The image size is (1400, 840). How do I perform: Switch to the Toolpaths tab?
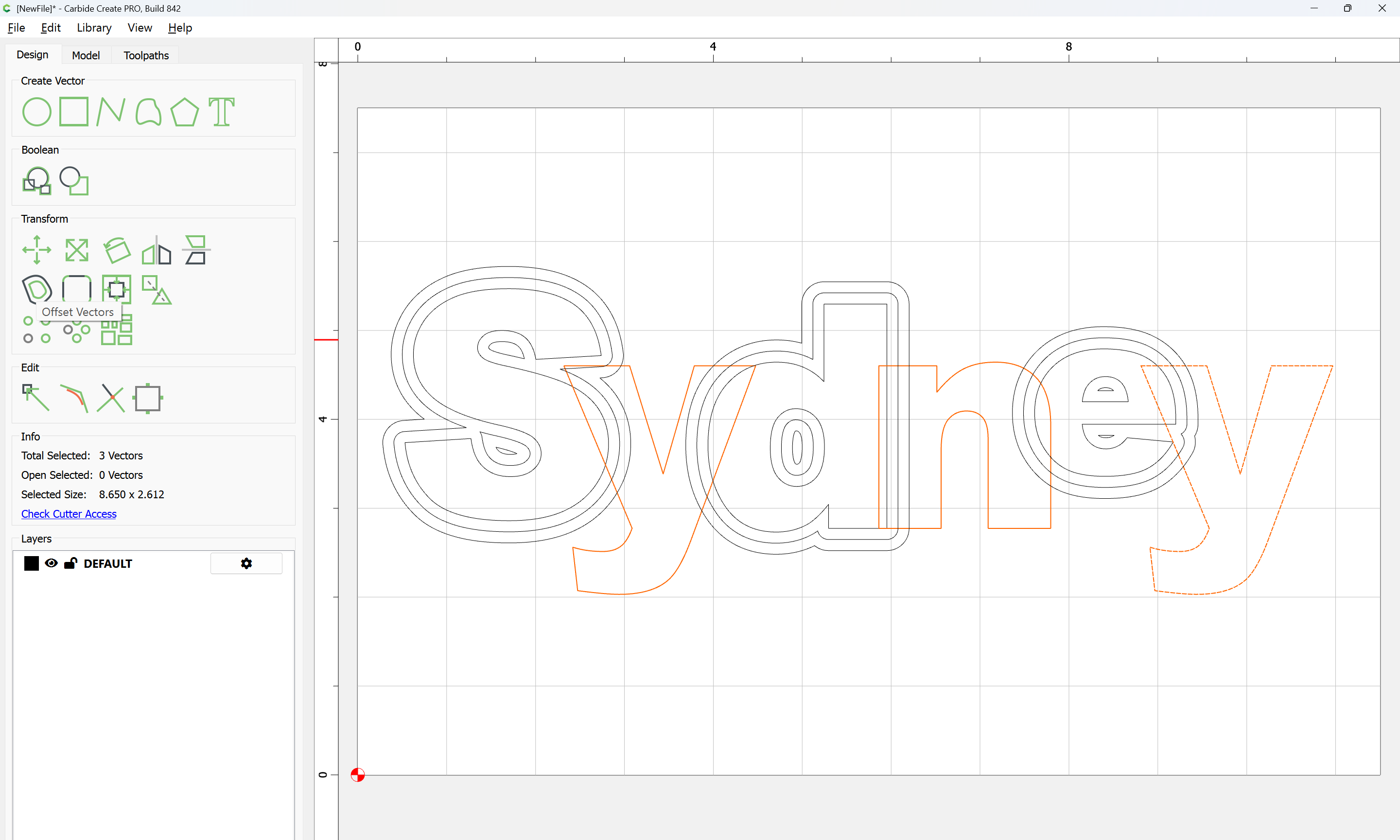pyautogui.click(x=146, y=55)
